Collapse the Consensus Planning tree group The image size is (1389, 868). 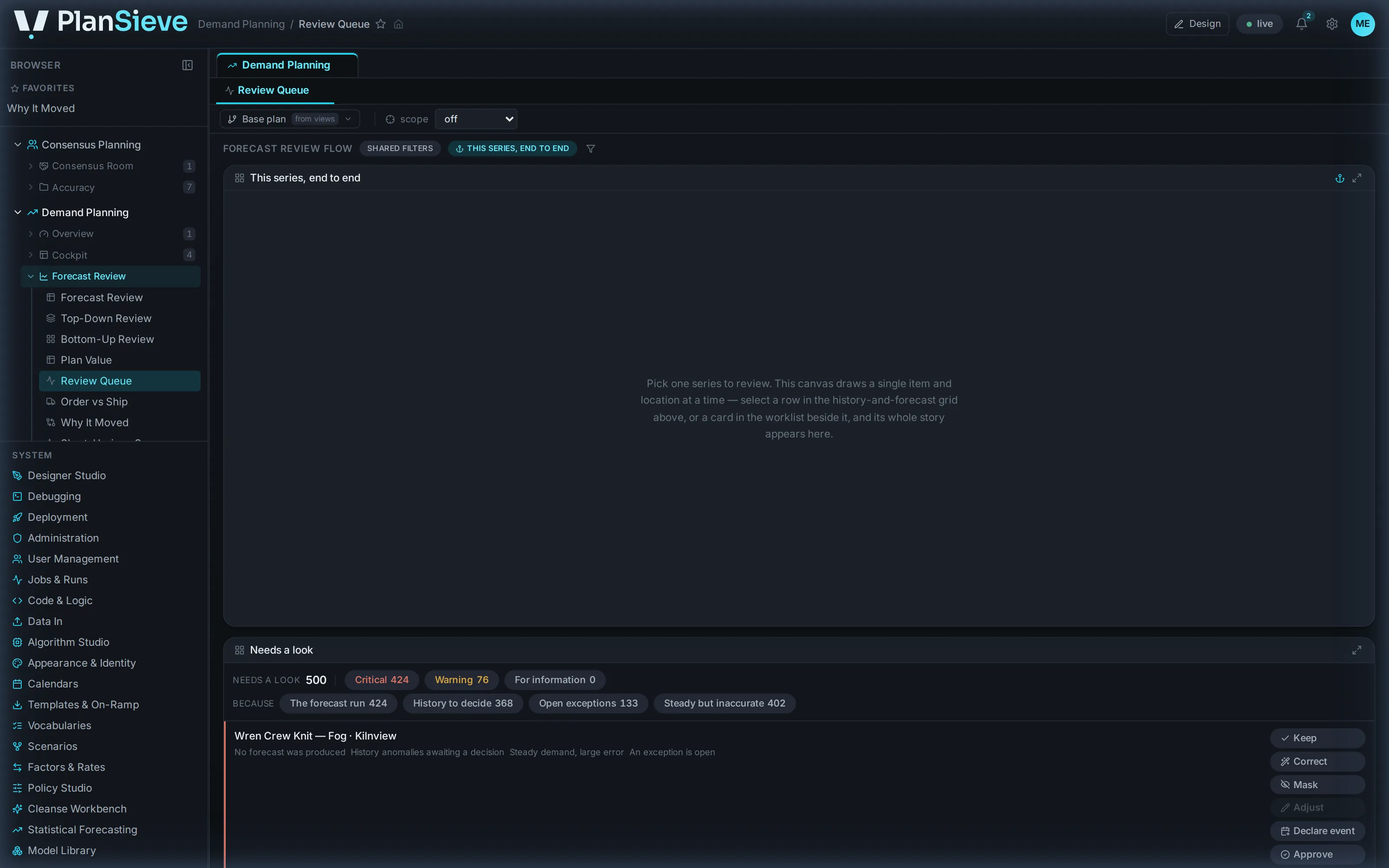coord(18,145)
